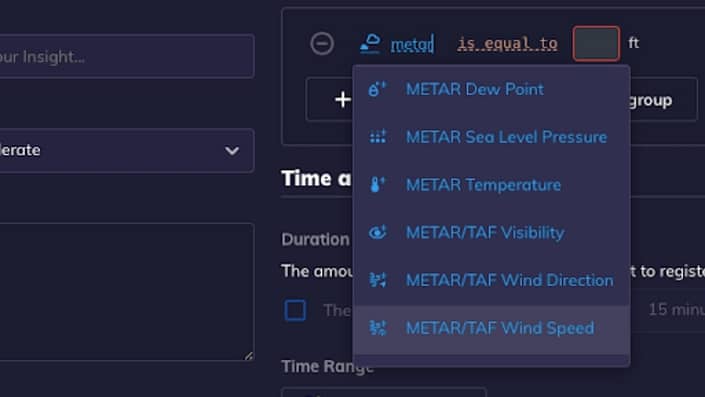Image resolution: width=705 pixels, height=397 pixels.
Task: Click the METAR Dew Point droplet icon
Action: pos(377,89)
